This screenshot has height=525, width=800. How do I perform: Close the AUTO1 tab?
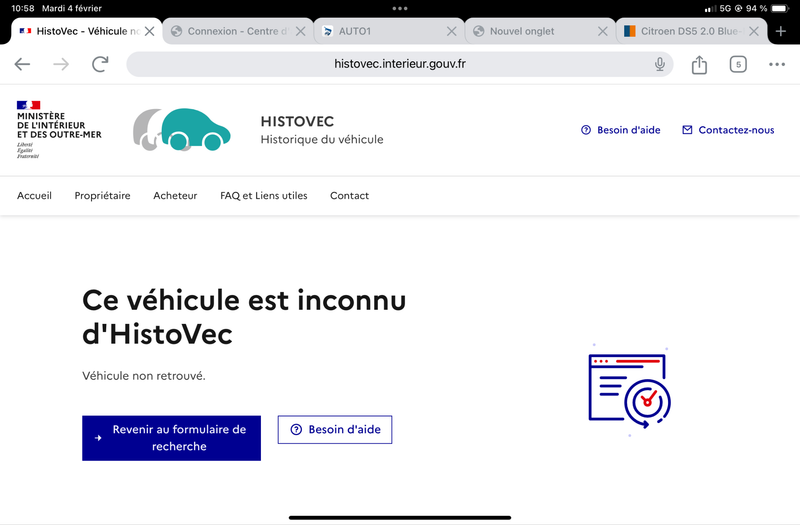click(452, 31)
